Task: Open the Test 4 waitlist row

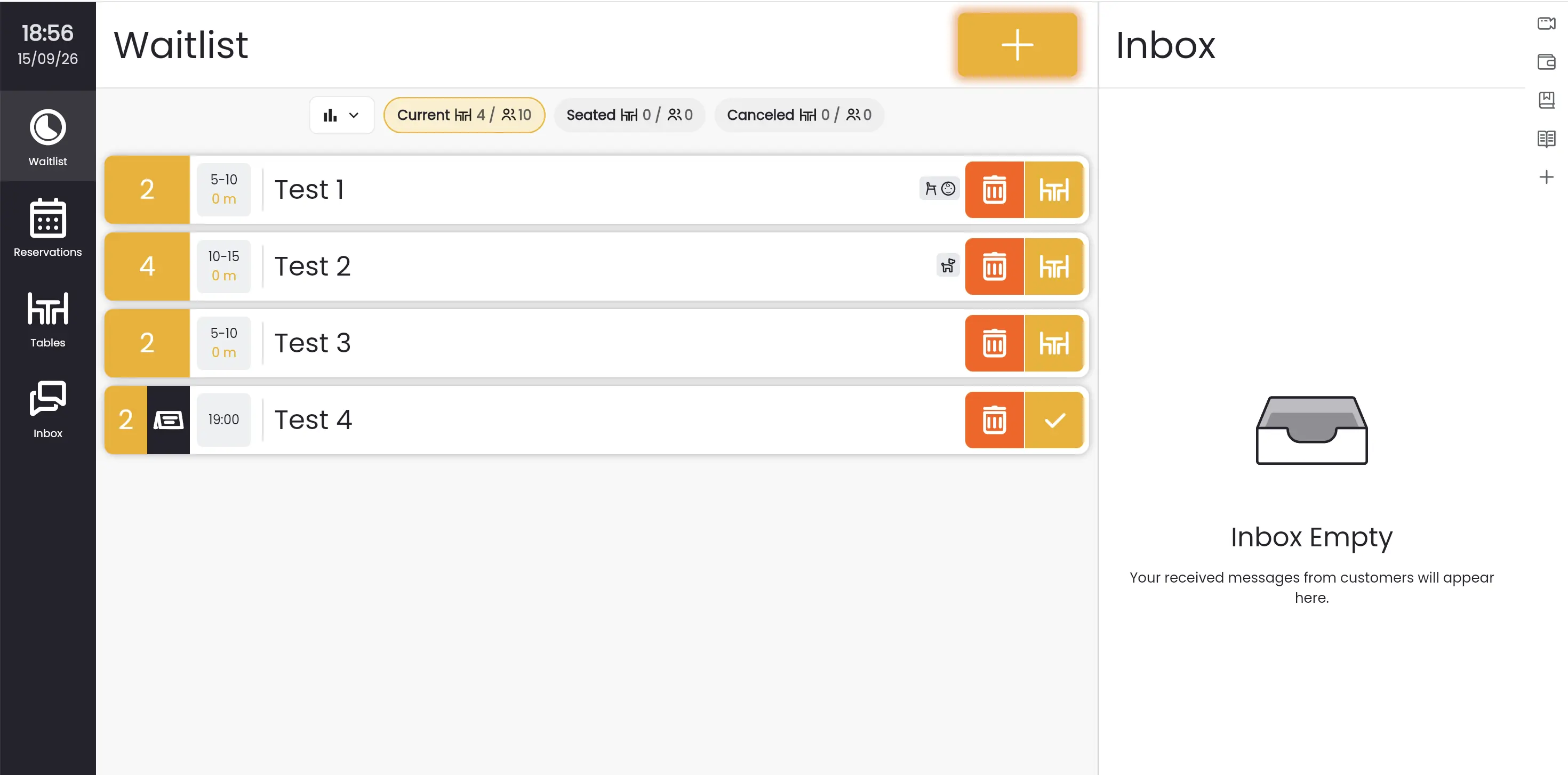Action: pyautogui.click(x=596, y=419)
